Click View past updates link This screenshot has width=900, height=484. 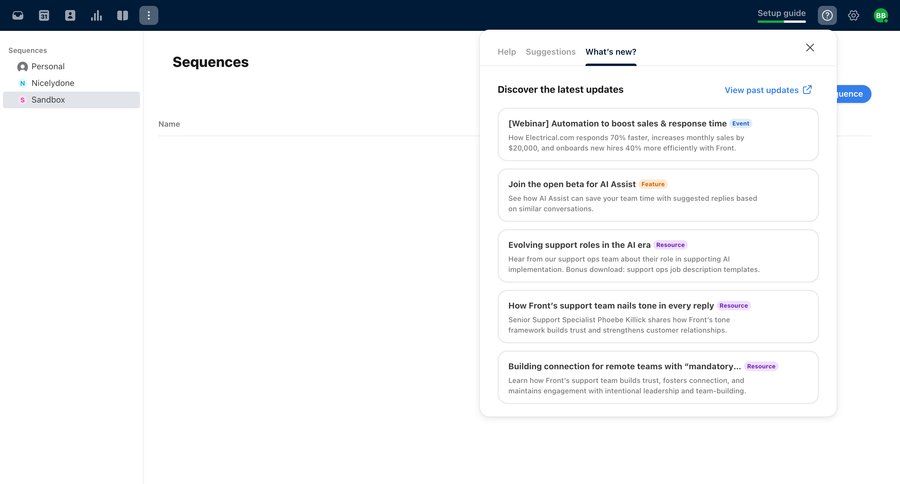pos(761,90)
